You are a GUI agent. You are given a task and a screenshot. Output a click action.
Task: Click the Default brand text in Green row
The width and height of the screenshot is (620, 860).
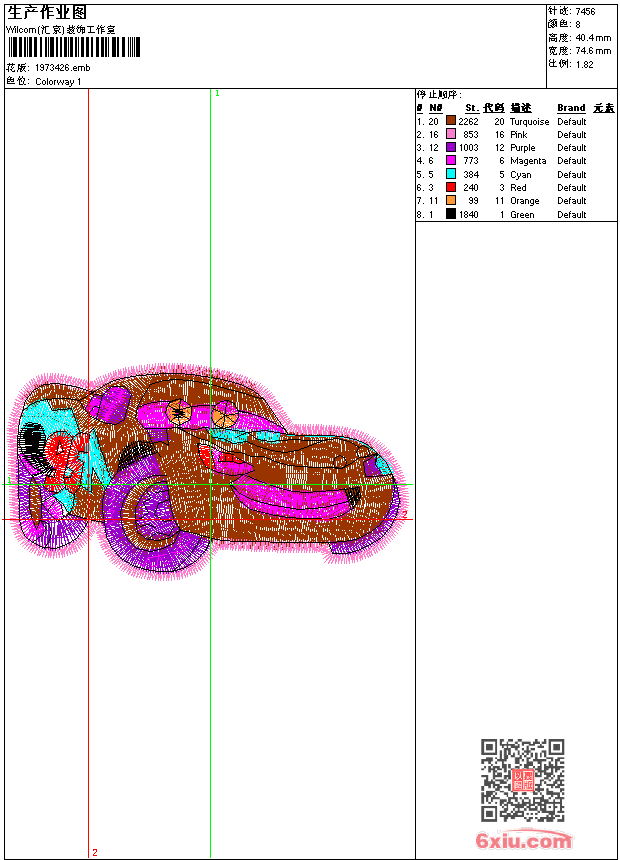click(x=571, y=215)
